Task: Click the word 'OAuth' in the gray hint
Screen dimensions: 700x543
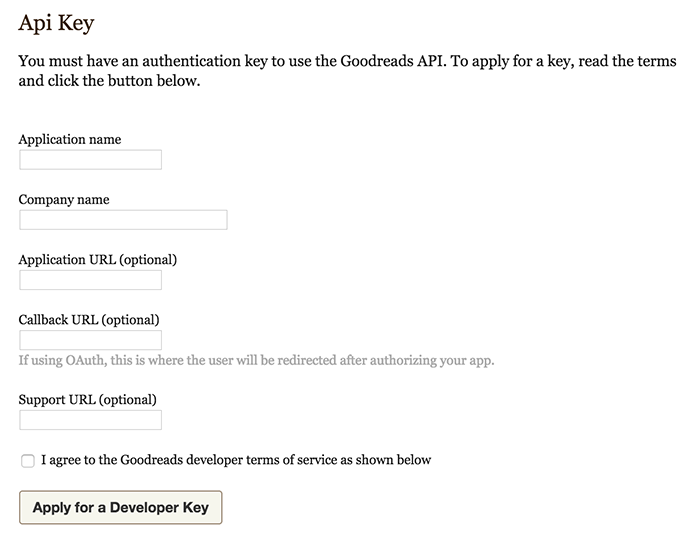Action: click(86, 360)
